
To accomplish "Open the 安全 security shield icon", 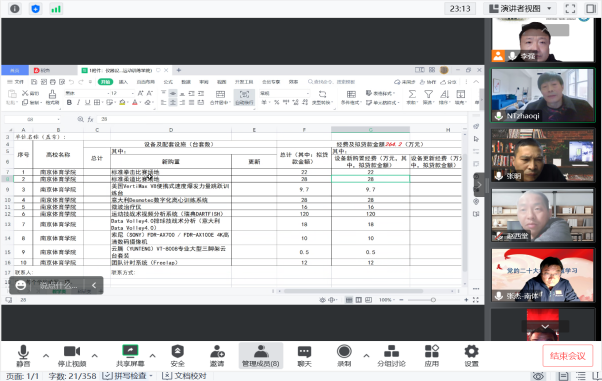I will (x=177, y=351).
